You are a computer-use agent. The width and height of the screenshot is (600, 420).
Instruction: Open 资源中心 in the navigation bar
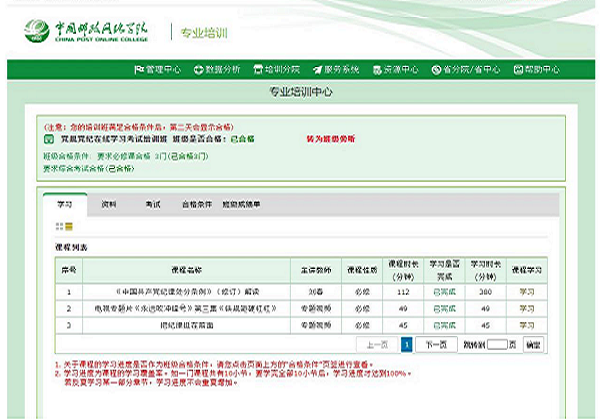click(x=396, y=70)
